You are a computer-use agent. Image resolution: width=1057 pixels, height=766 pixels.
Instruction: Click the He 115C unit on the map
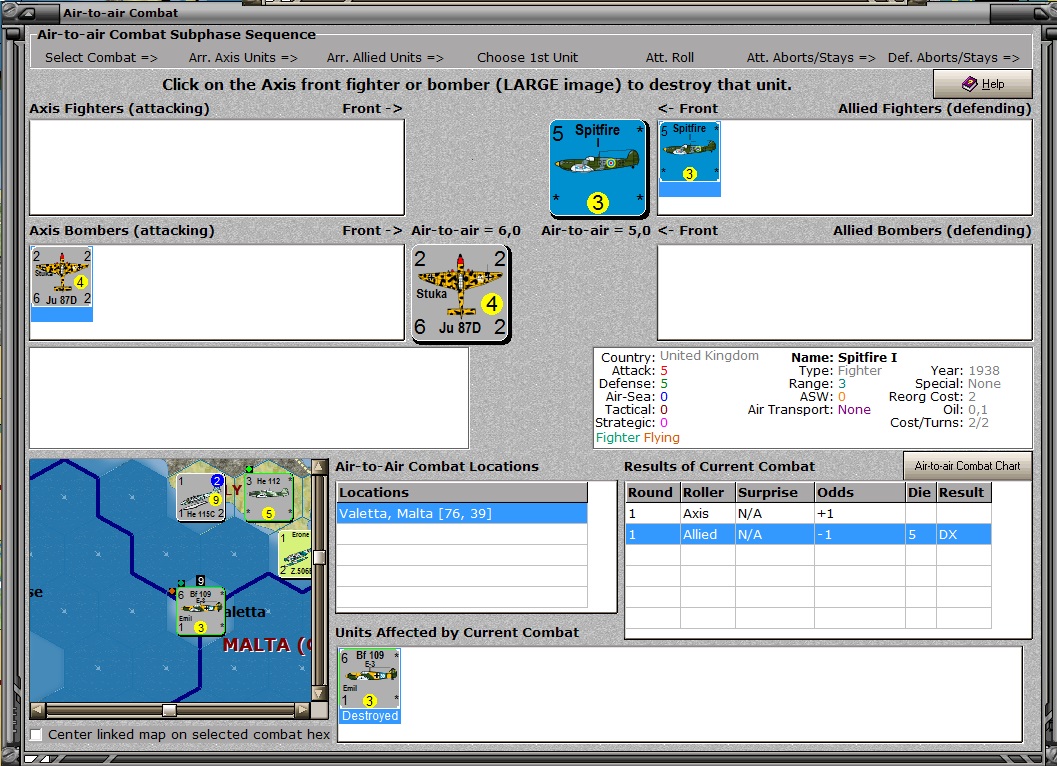[x=201, y=498]
